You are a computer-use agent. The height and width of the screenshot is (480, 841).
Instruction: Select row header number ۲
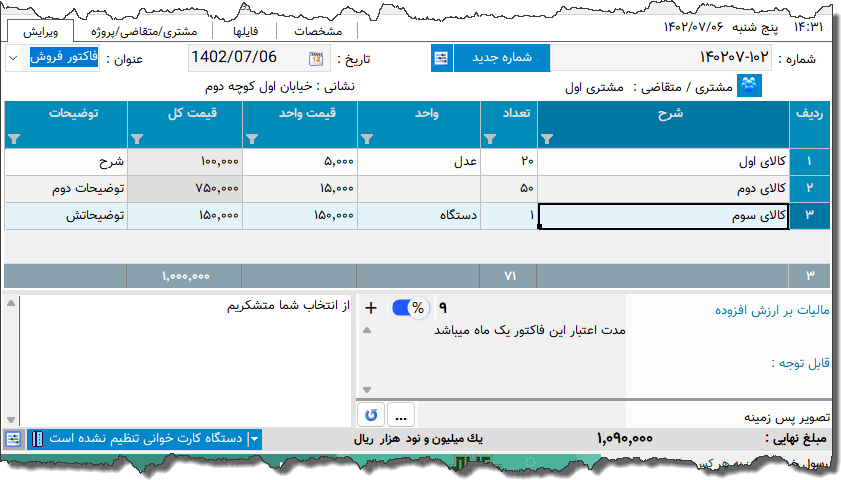[x=809, y=188]
